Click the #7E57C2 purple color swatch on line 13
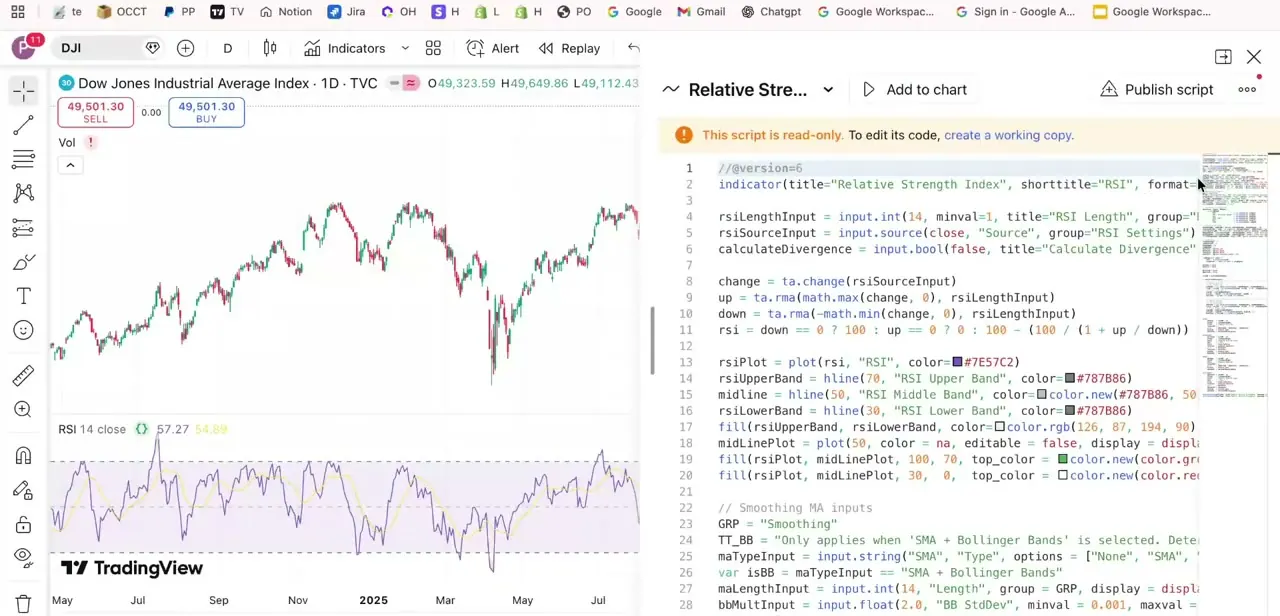 tap(958, 362)
